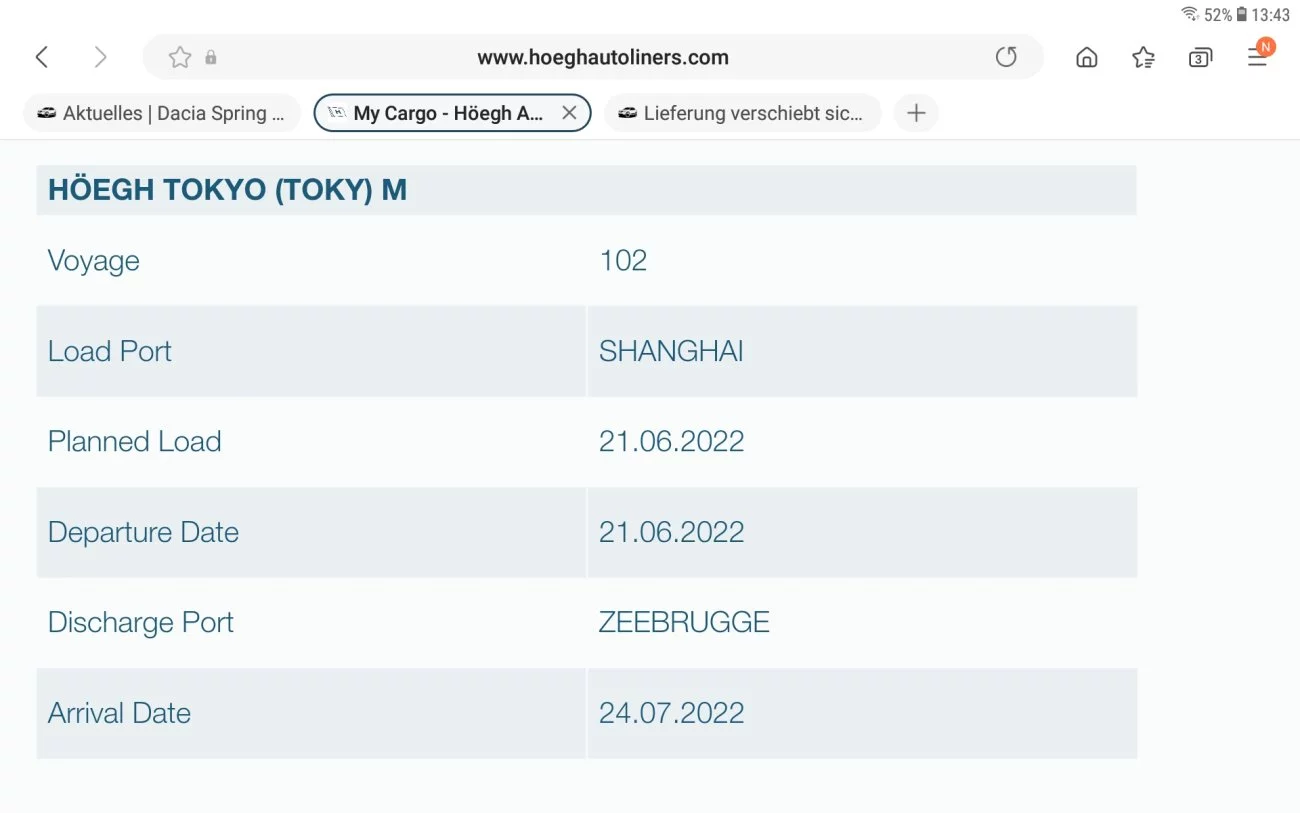Viewport: 1300px width, 813px height.
Task: Add a new browser tab
Action: [x=916, y=113]
